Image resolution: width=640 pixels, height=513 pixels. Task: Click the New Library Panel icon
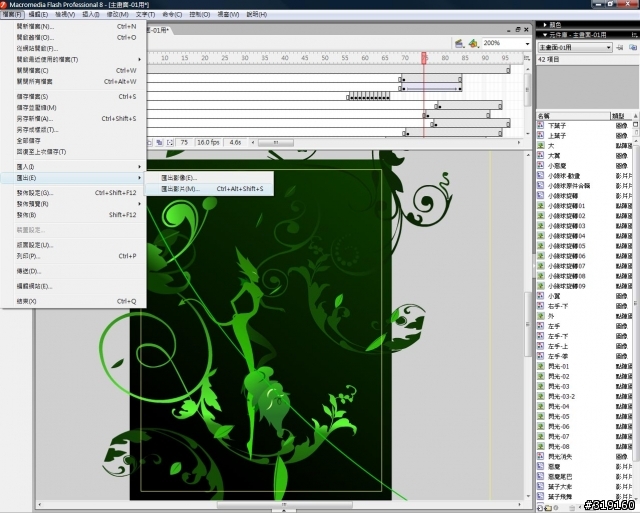click(x=633, y=47)
